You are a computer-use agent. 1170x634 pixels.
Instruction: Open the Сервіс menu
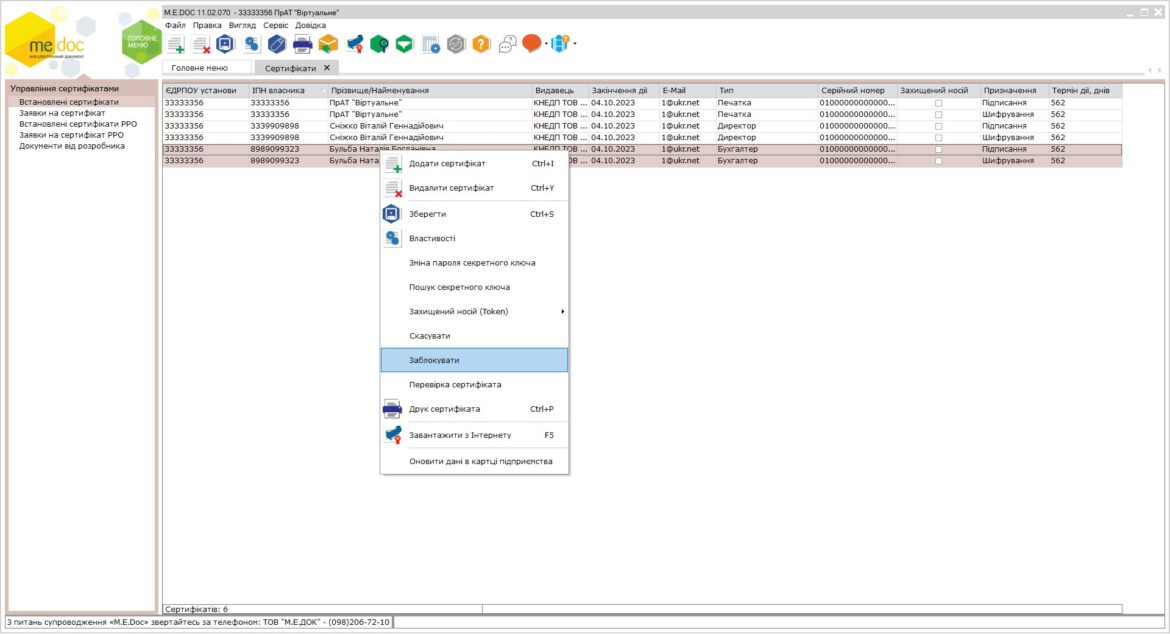click(x=275, y=25)
